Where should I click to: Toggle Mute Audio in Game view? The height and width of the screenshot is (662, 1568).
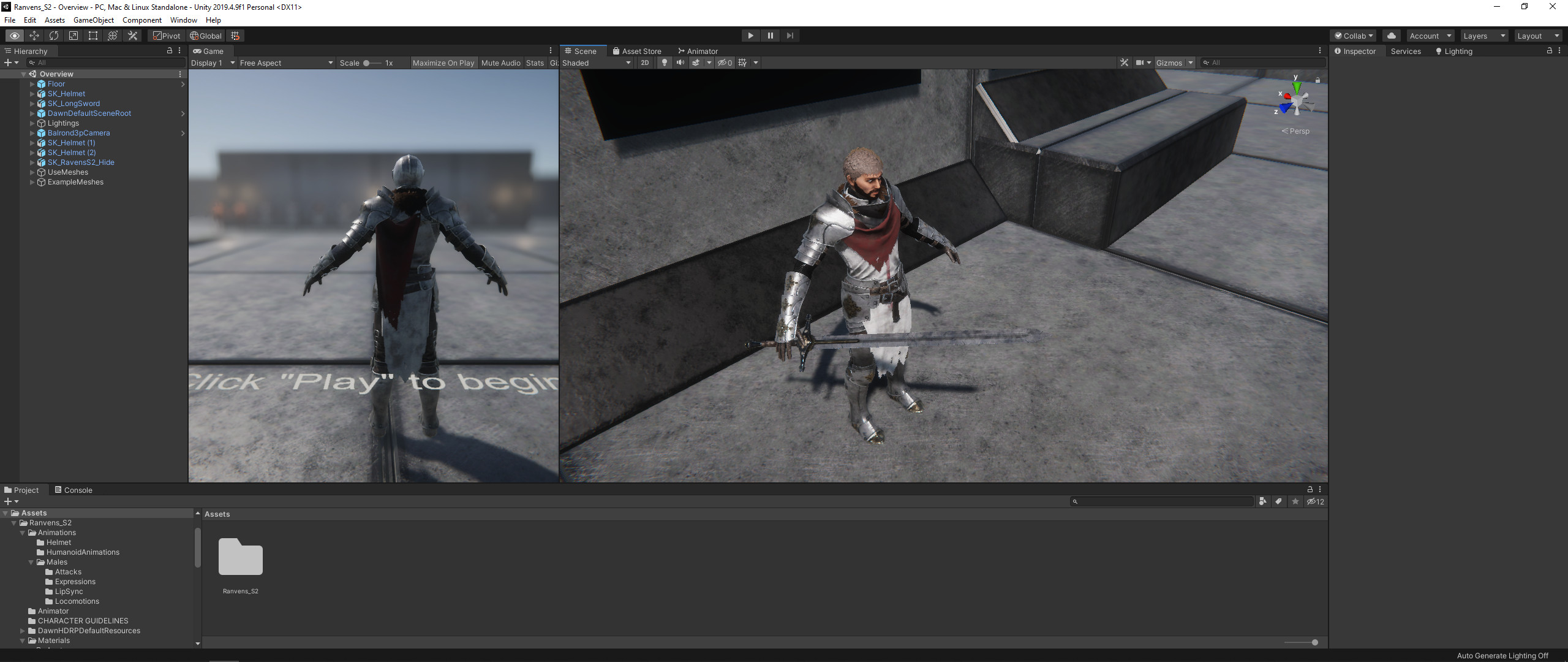point(500,63)
